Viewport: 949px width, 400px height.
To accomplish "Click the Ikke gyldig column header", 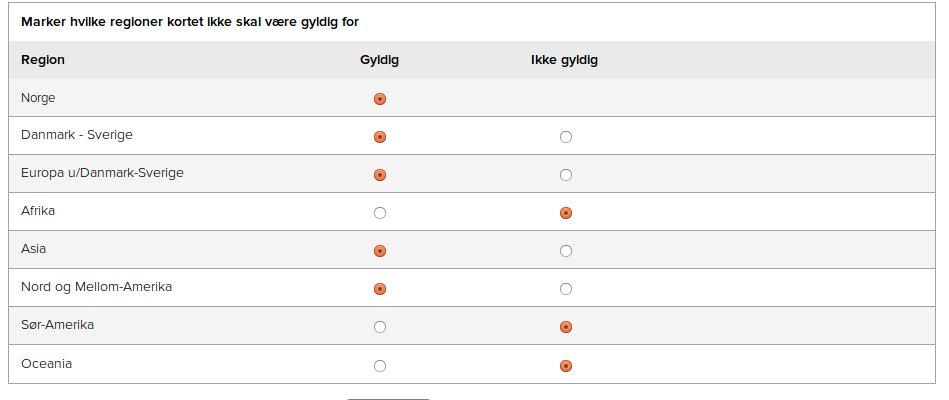I will [x=564, y=60].
